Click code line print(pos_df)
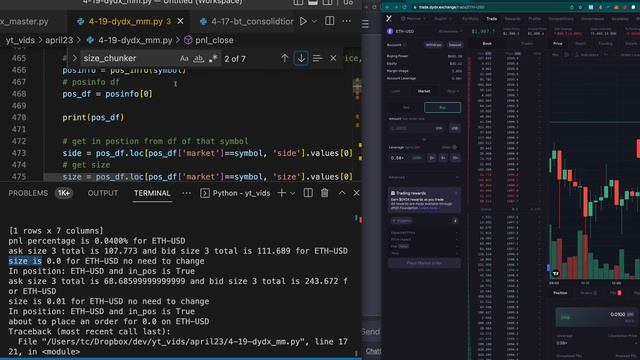640x360 pixels. click(x=93, y=118)
